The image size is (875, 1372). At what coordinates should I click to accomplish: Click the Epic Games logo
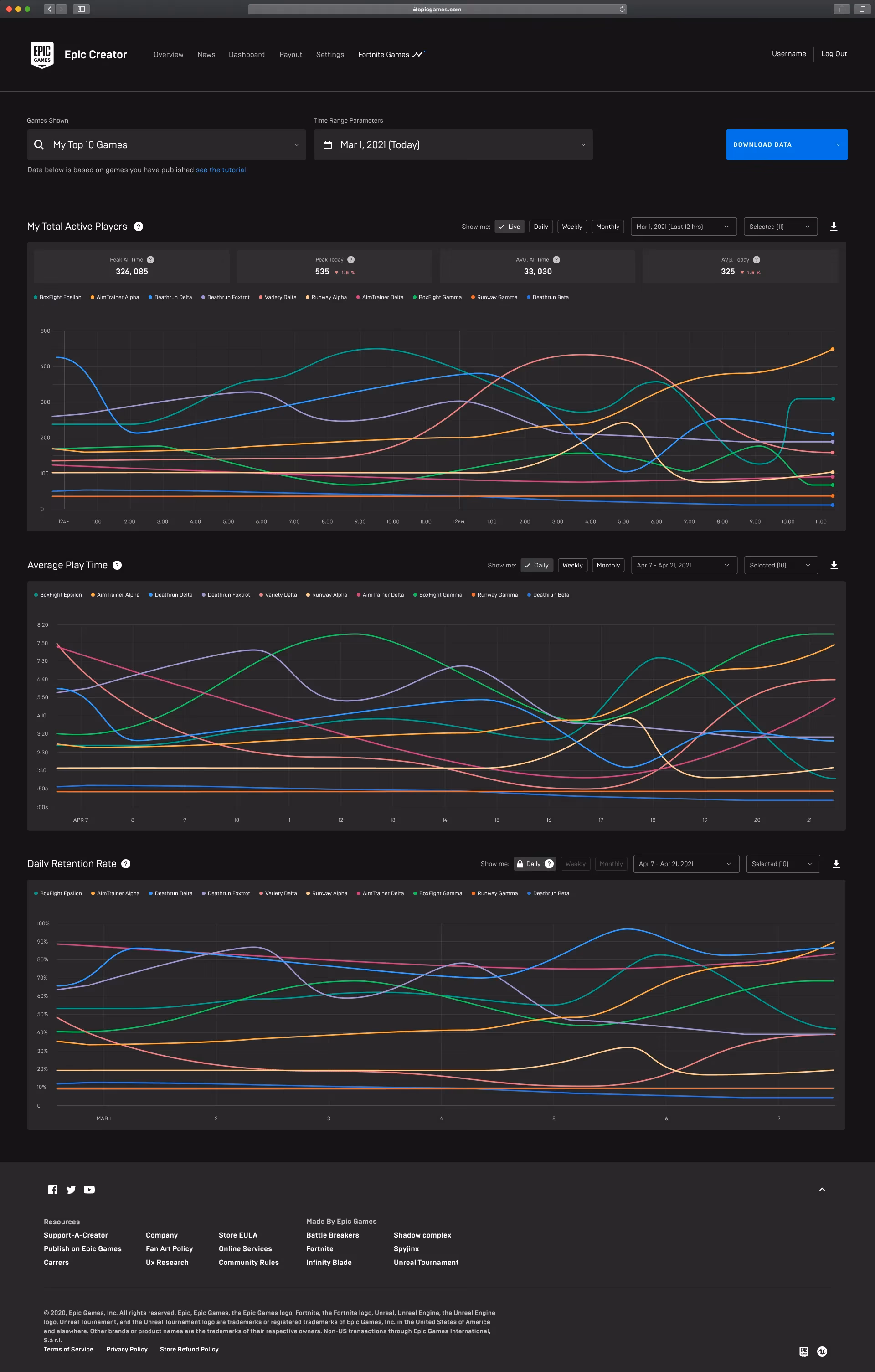pos(41,55)
